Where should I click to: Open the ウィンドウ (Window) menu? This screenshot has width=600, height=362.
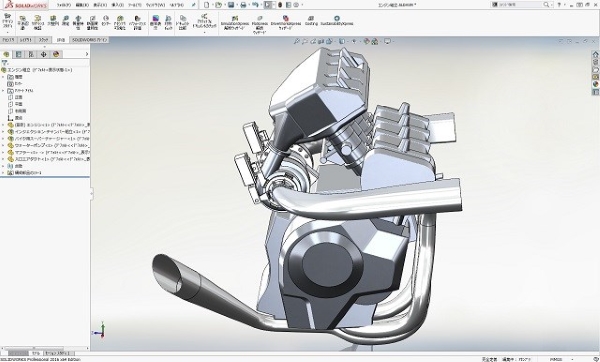click(155, 5)
